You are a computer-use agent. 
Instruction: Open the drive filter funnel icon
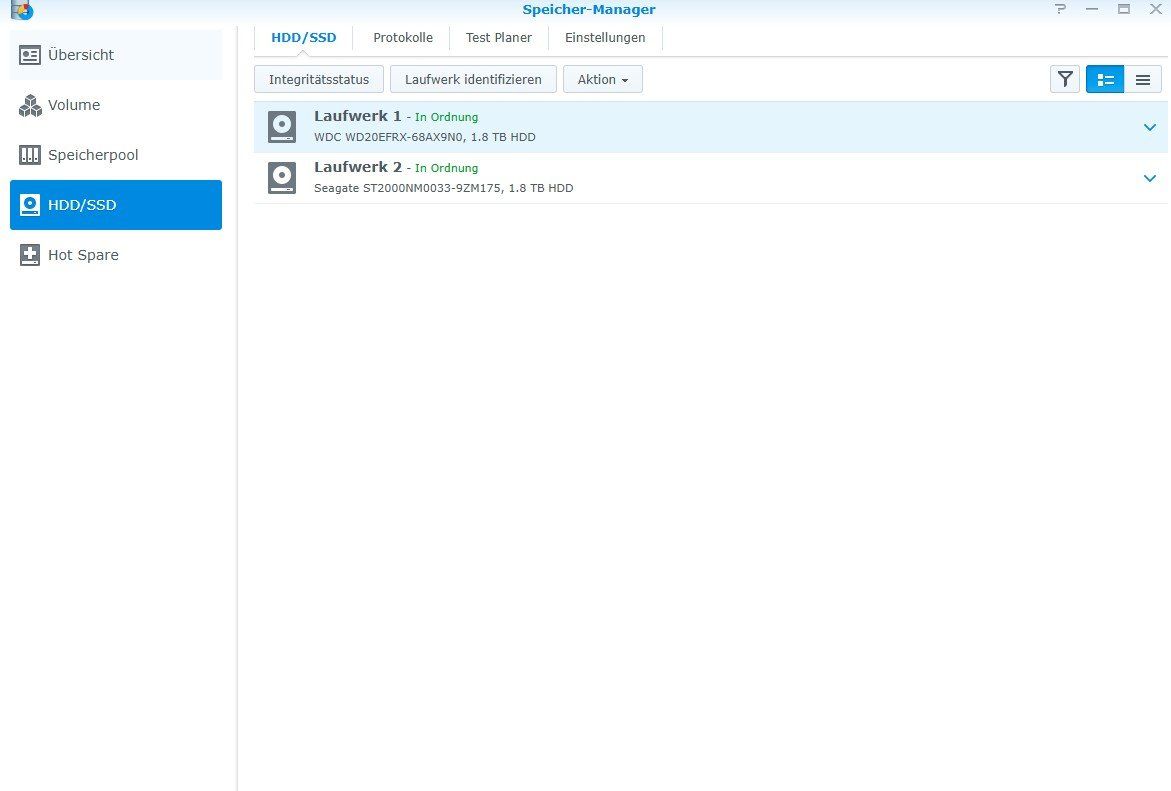(x=1065, y=79)
